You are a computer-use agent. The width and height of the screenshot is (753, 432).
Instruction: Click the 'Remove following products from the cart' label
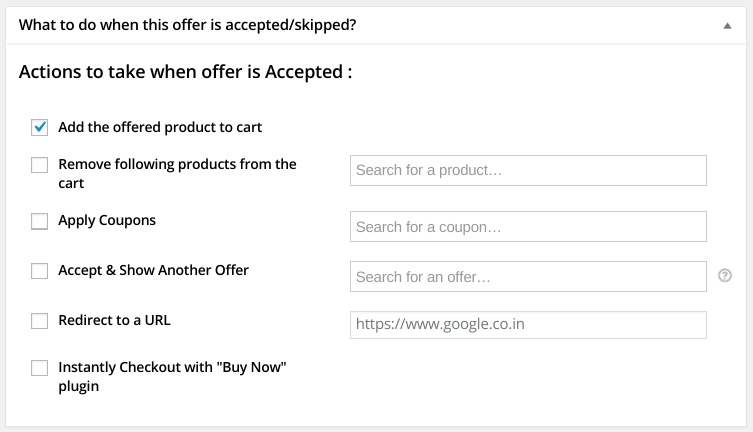point(177,173)
